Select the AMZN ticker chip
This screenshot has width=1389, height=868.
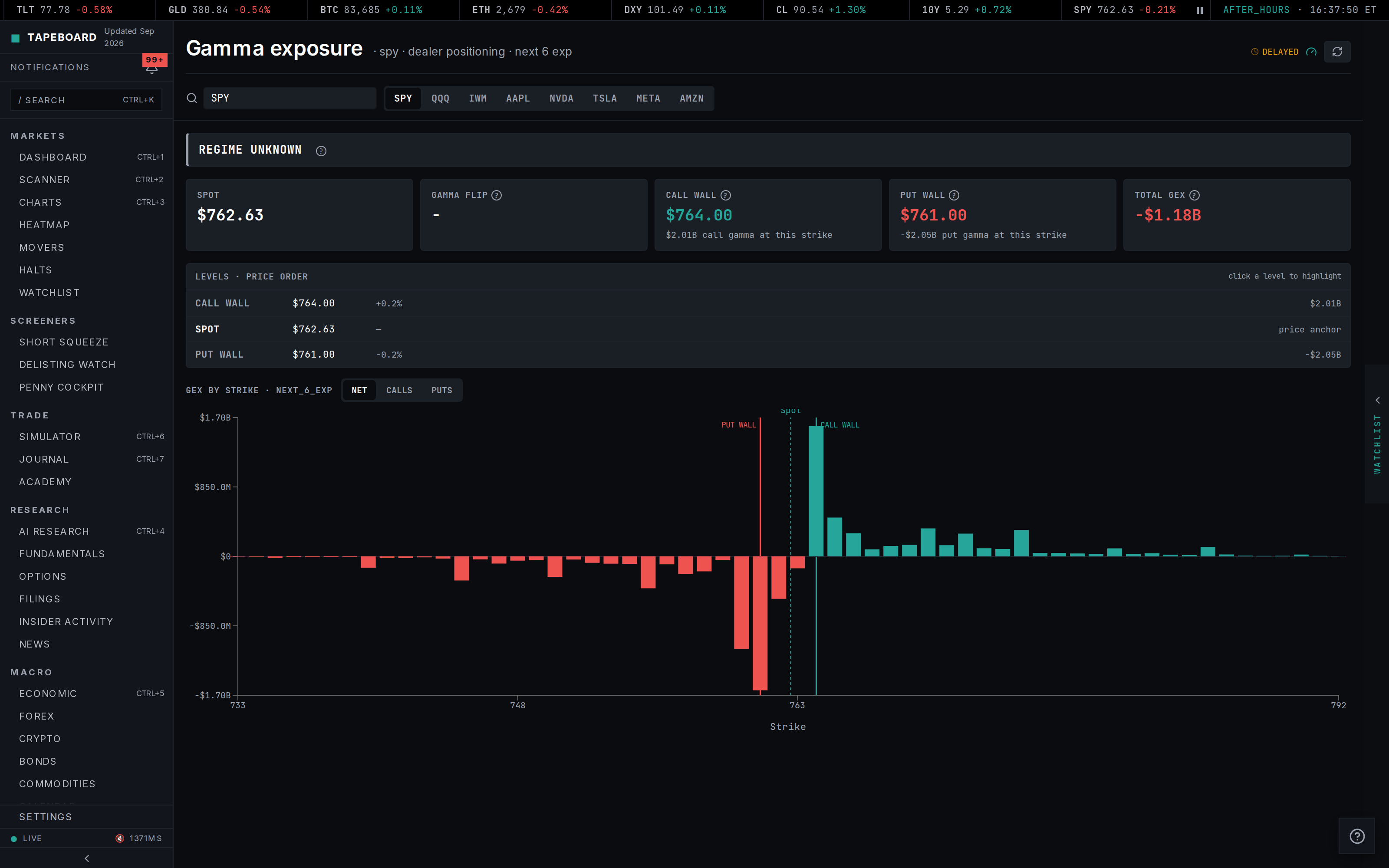tap(691, 98)
